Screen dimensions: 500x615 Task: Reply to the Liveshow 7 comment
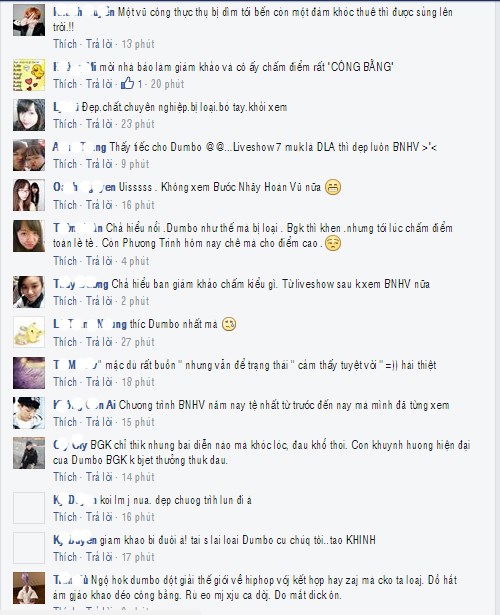click(x=99, y=164)
